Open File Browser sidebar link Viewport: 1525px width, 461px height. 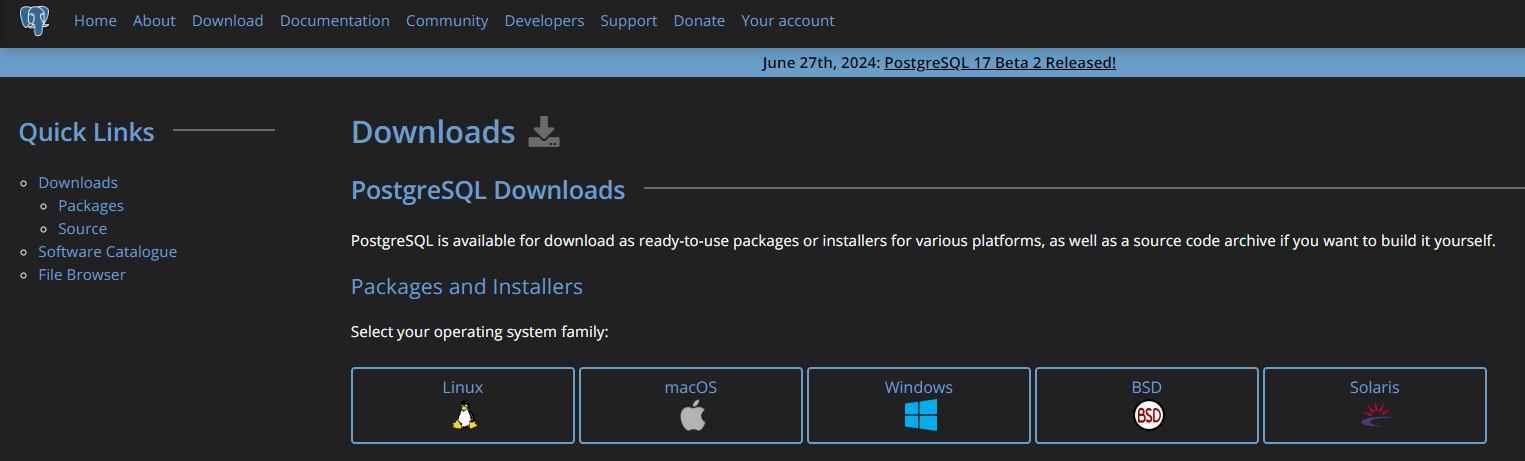coord(82,275)
